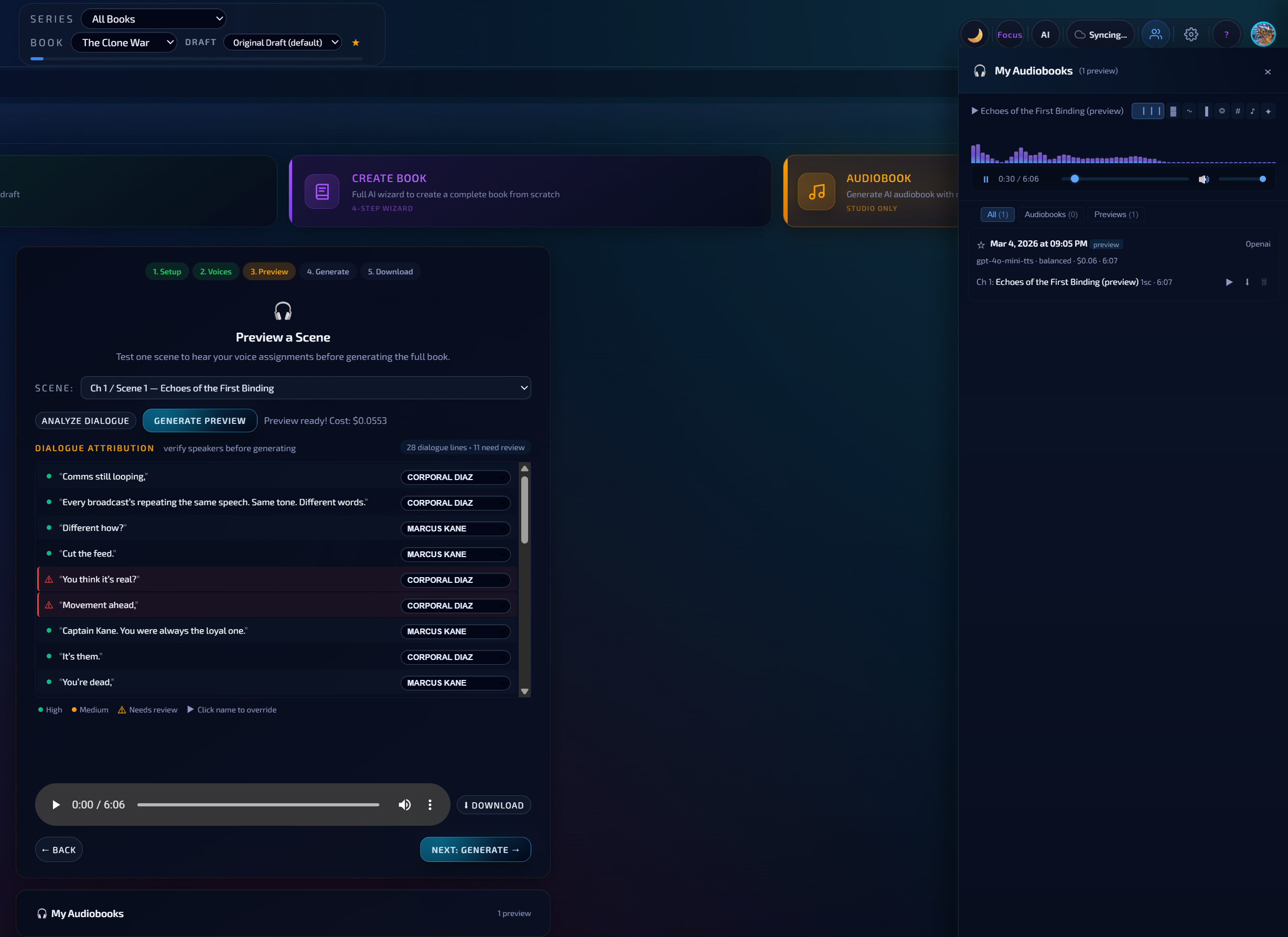
Task: Adjust the sidebar volume slider
Action: 1241,179
